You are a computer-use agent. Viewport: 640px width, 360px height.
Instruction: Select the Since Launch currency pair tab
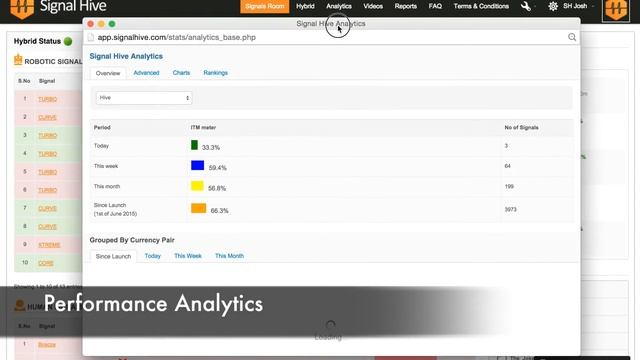(113, 256)
